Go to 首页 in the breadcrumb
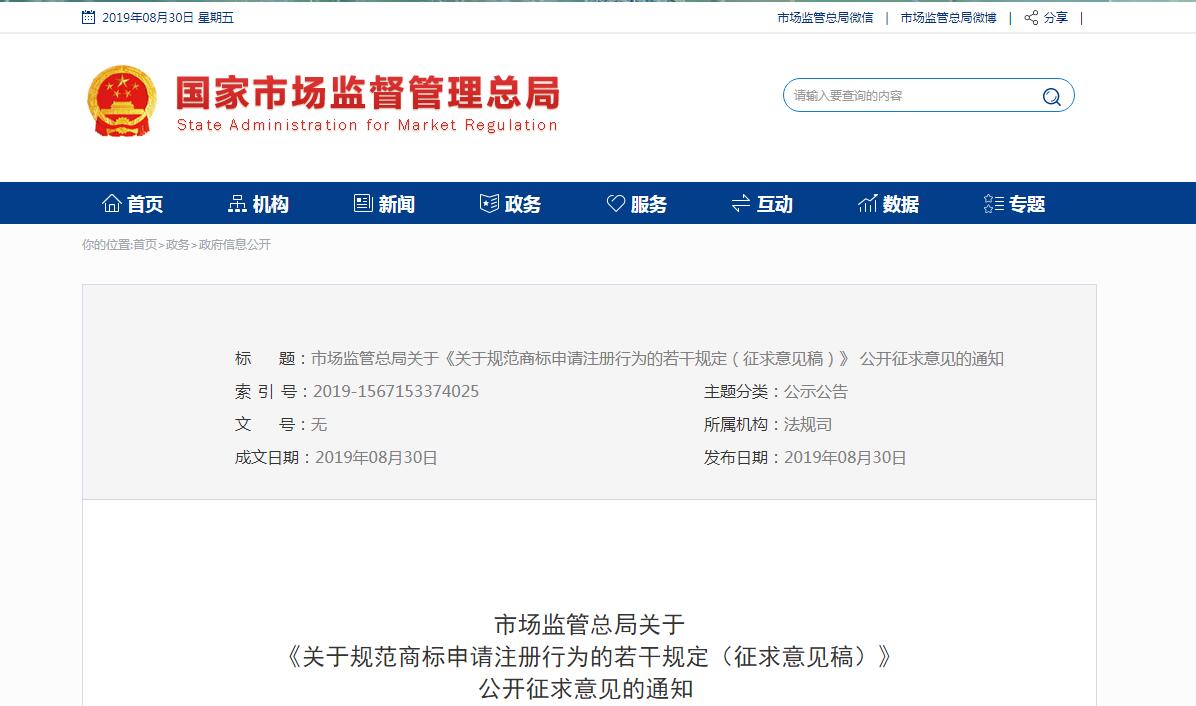 pos(145,245)
